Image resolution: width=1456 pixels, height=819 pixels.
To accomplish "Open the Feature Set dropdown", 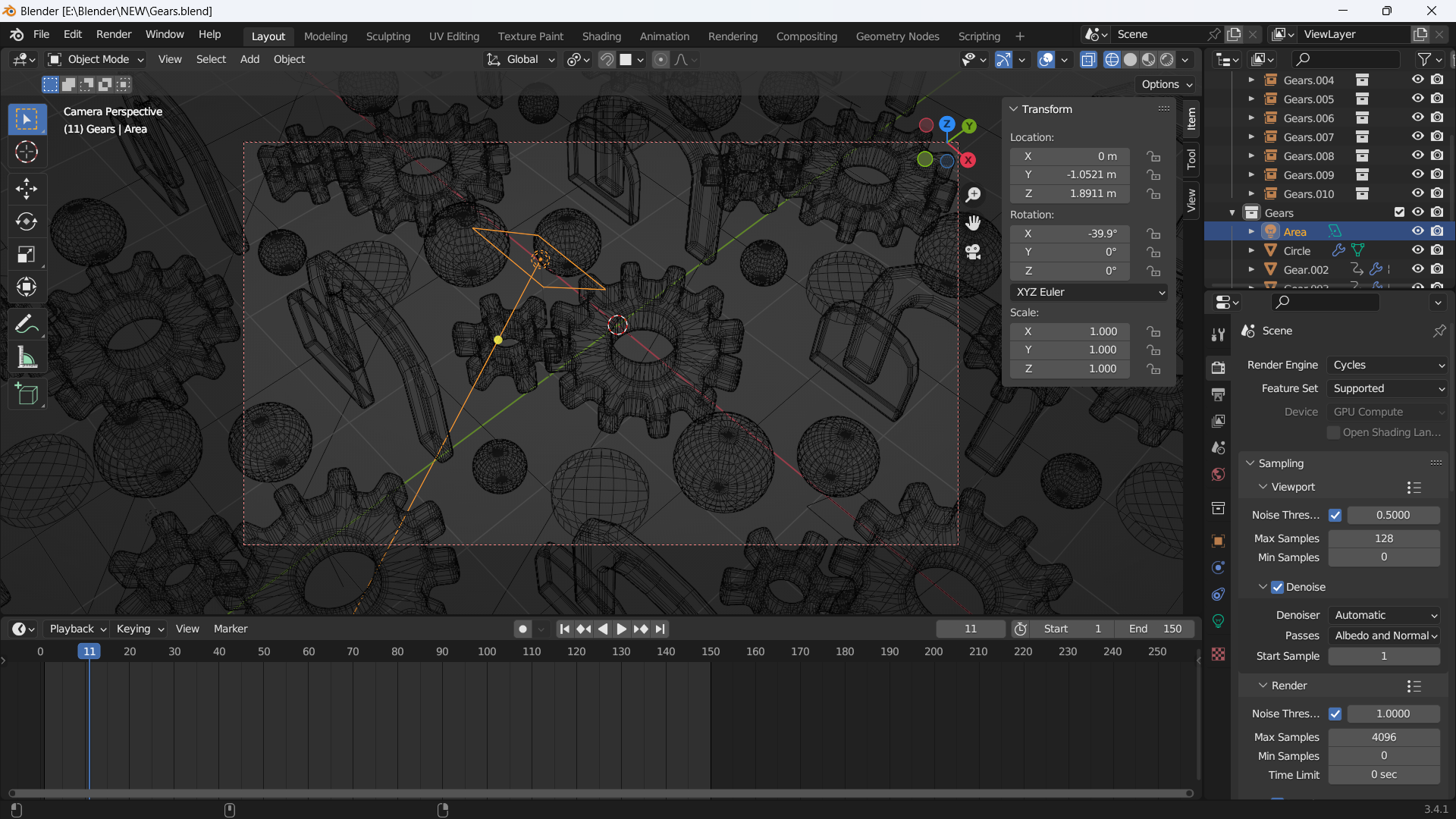I will (x=1388, y=388).
